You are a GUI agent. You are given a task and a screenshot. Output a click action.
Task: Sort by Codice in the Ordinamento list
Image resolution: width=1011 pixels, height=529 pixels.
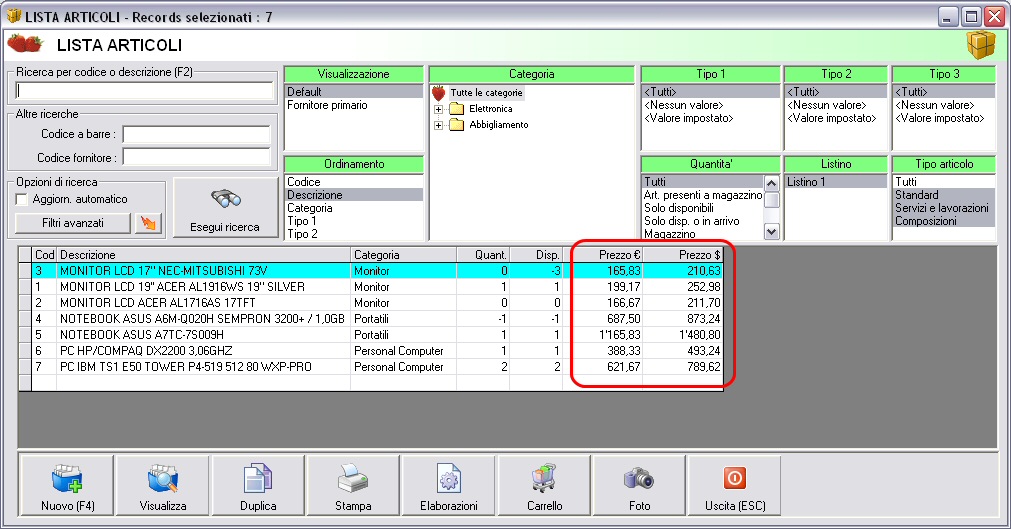click(x=354, y=182)
